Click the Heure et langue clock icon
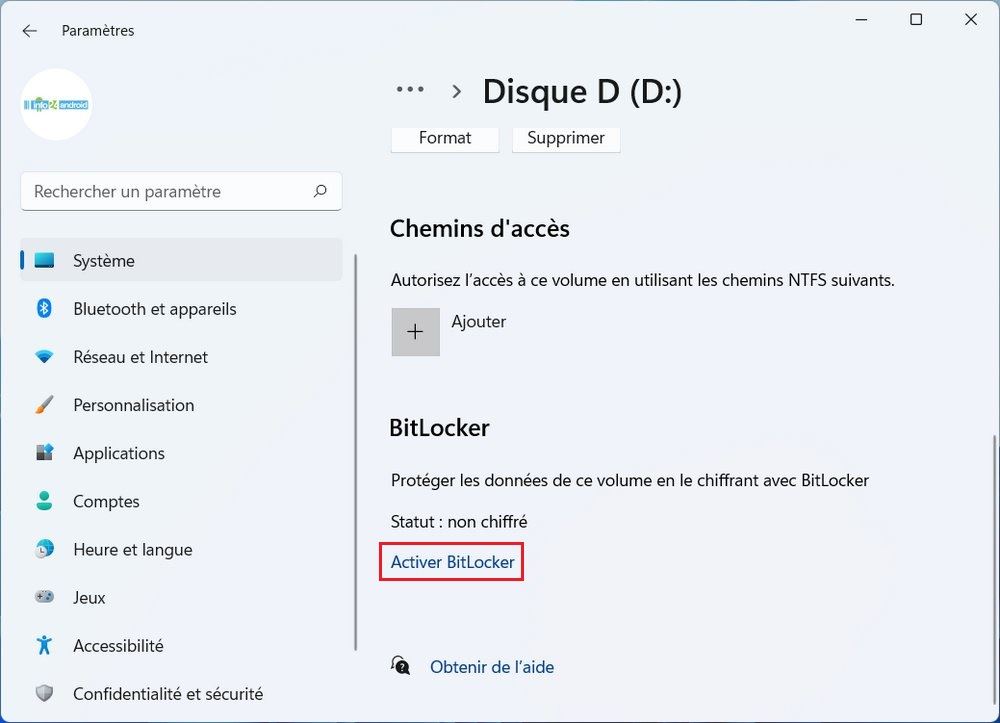Image resolution: width=1000 pixels, height=723 pixels. 44,549
